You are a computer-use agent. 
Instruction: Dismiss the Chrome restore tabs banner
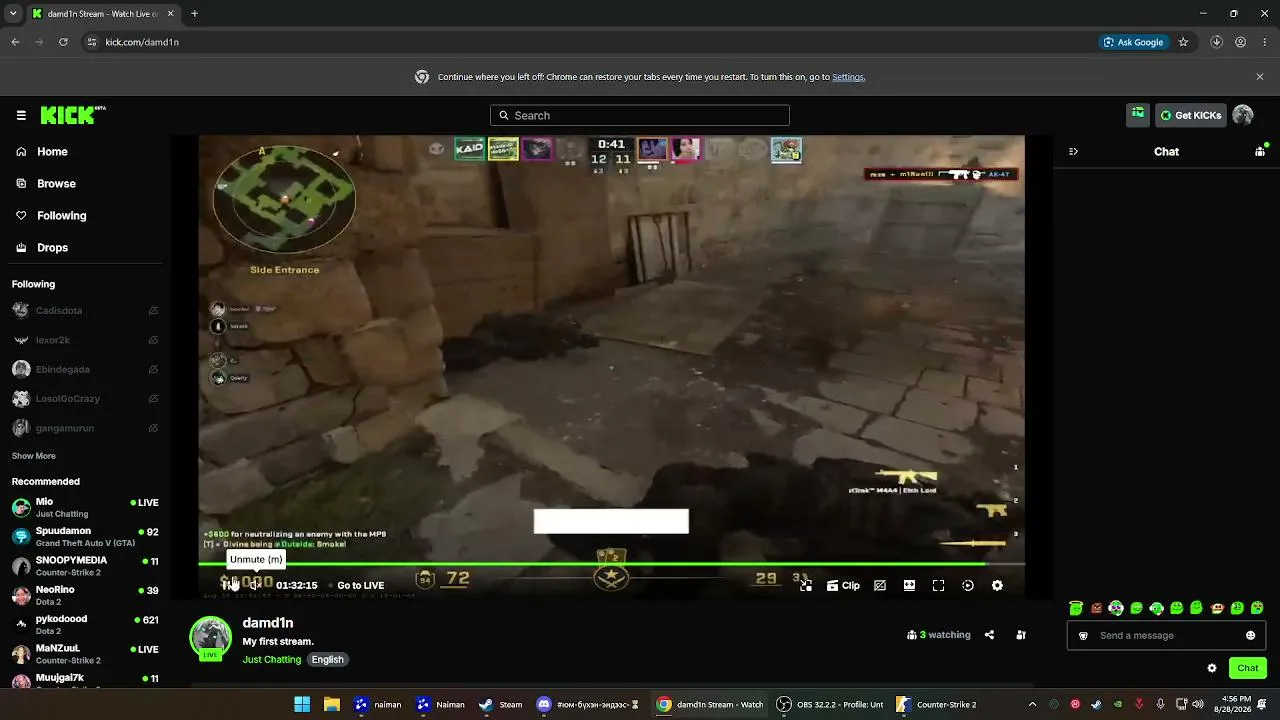1260,77
